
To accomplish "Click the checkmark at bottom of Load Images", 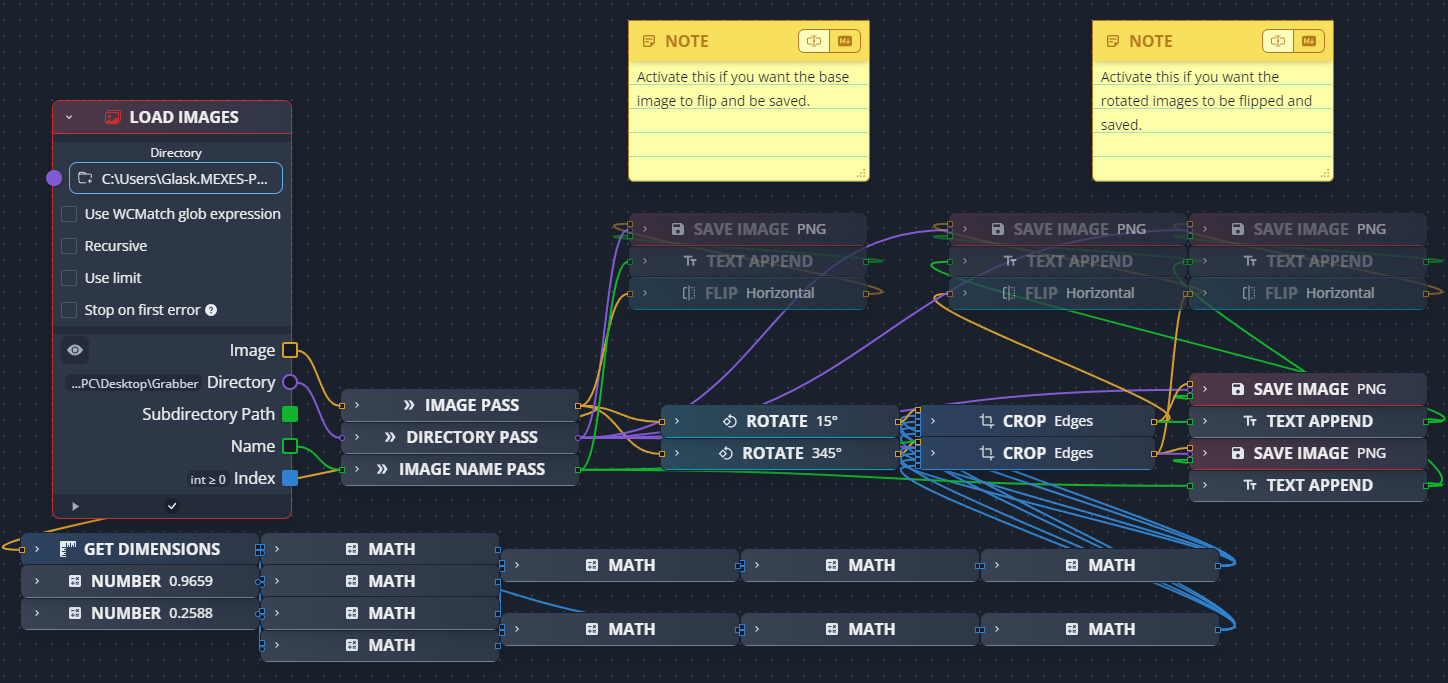I will 172,505.
